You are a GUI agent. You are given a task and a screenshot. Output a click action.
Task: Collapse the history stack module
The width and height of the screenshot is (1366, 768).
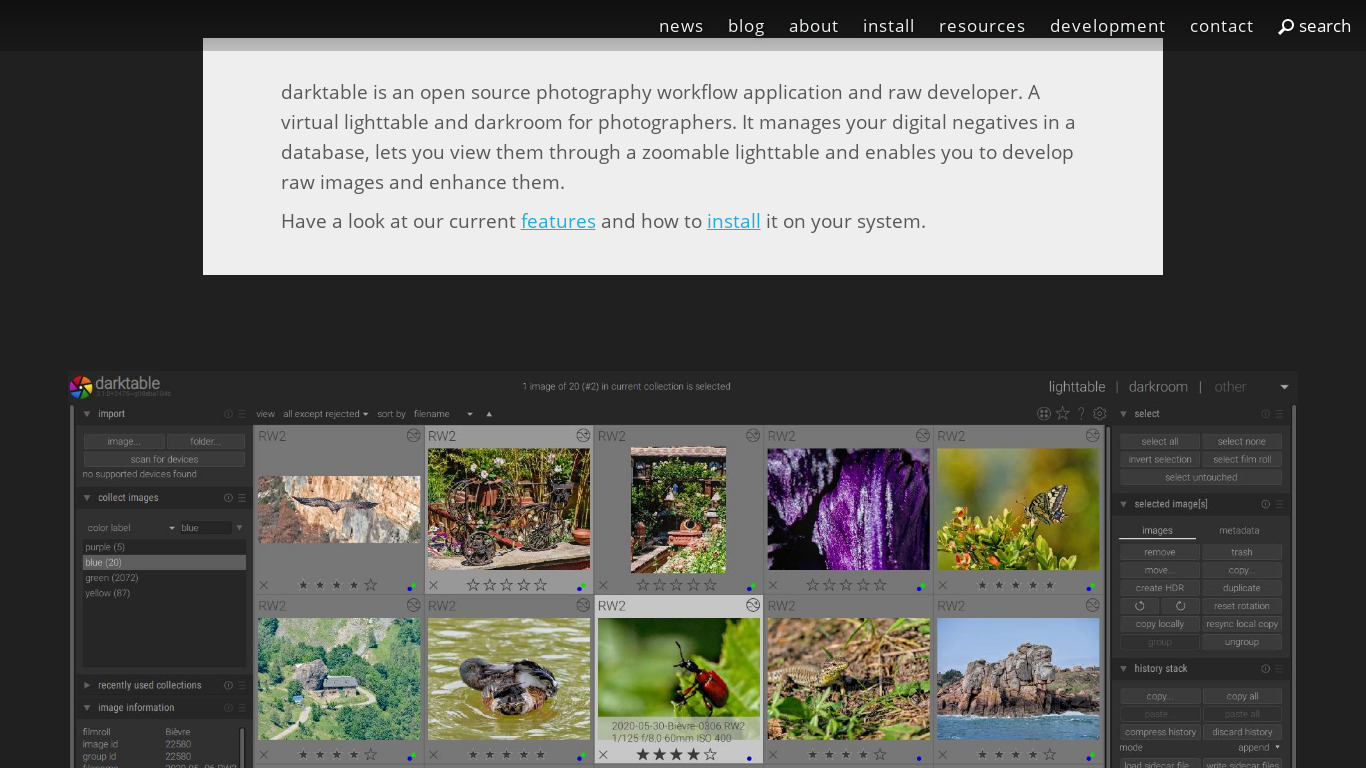[1123, 669]
